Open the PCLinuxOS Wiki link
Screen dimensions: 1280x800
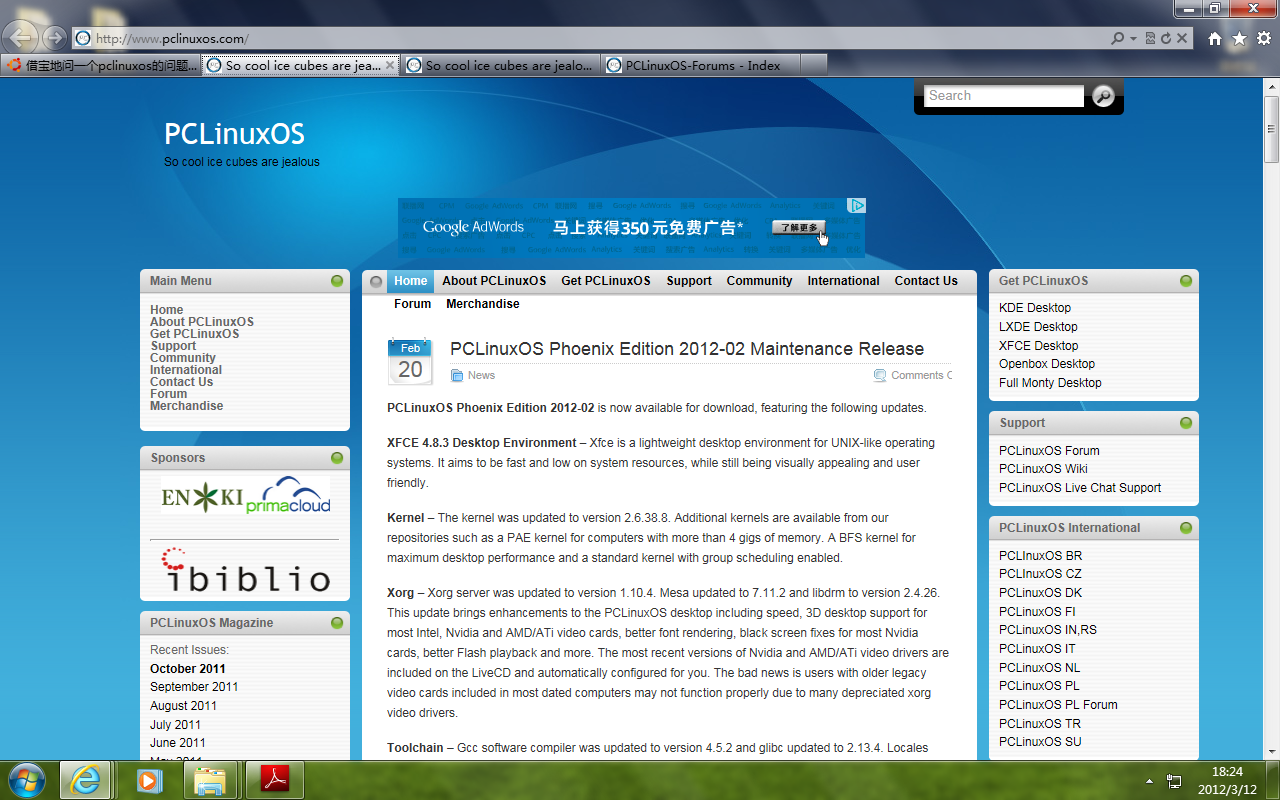[1043, 469]
